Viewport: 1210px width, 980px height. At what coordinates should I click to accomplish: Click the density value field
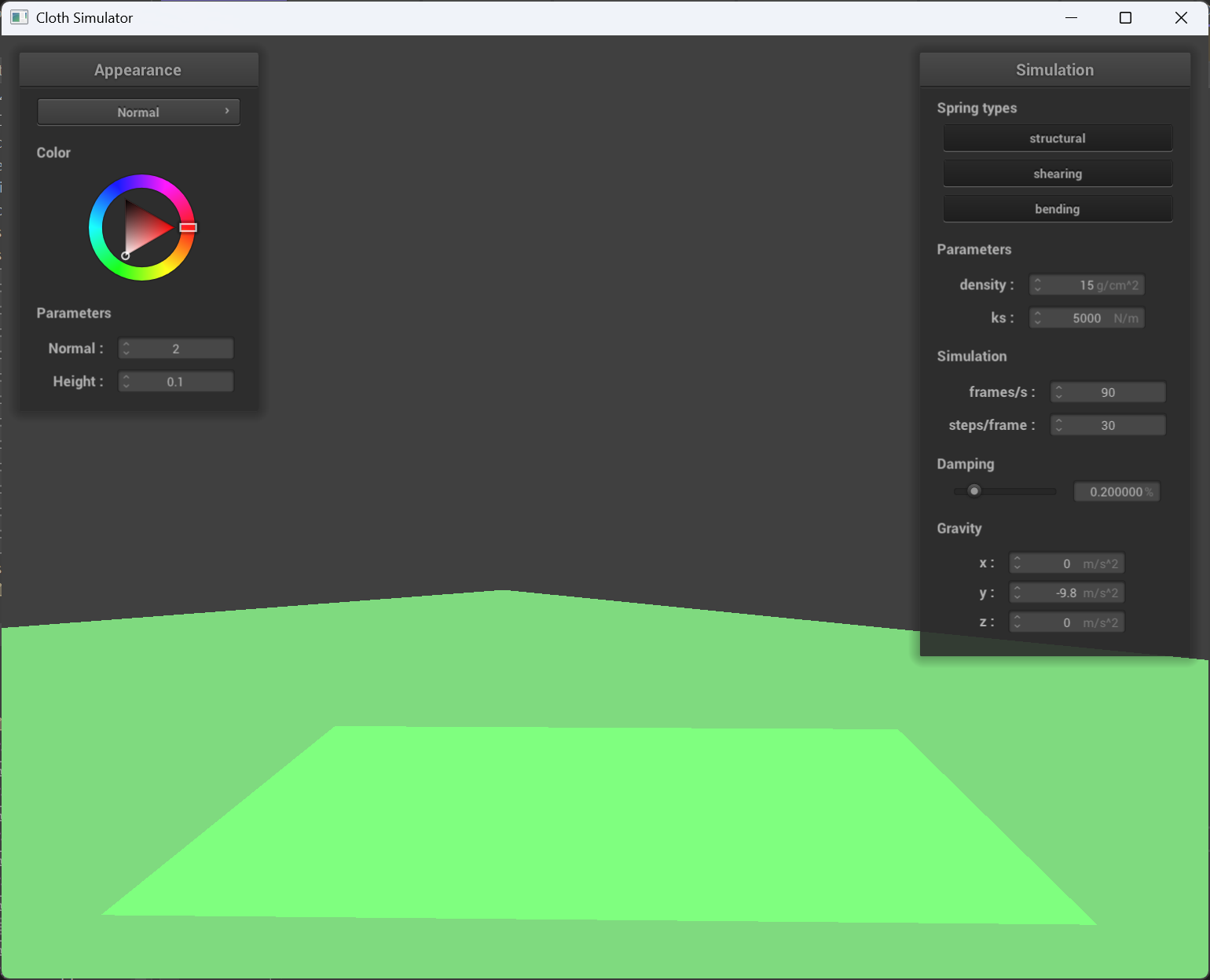[1087, 285]
